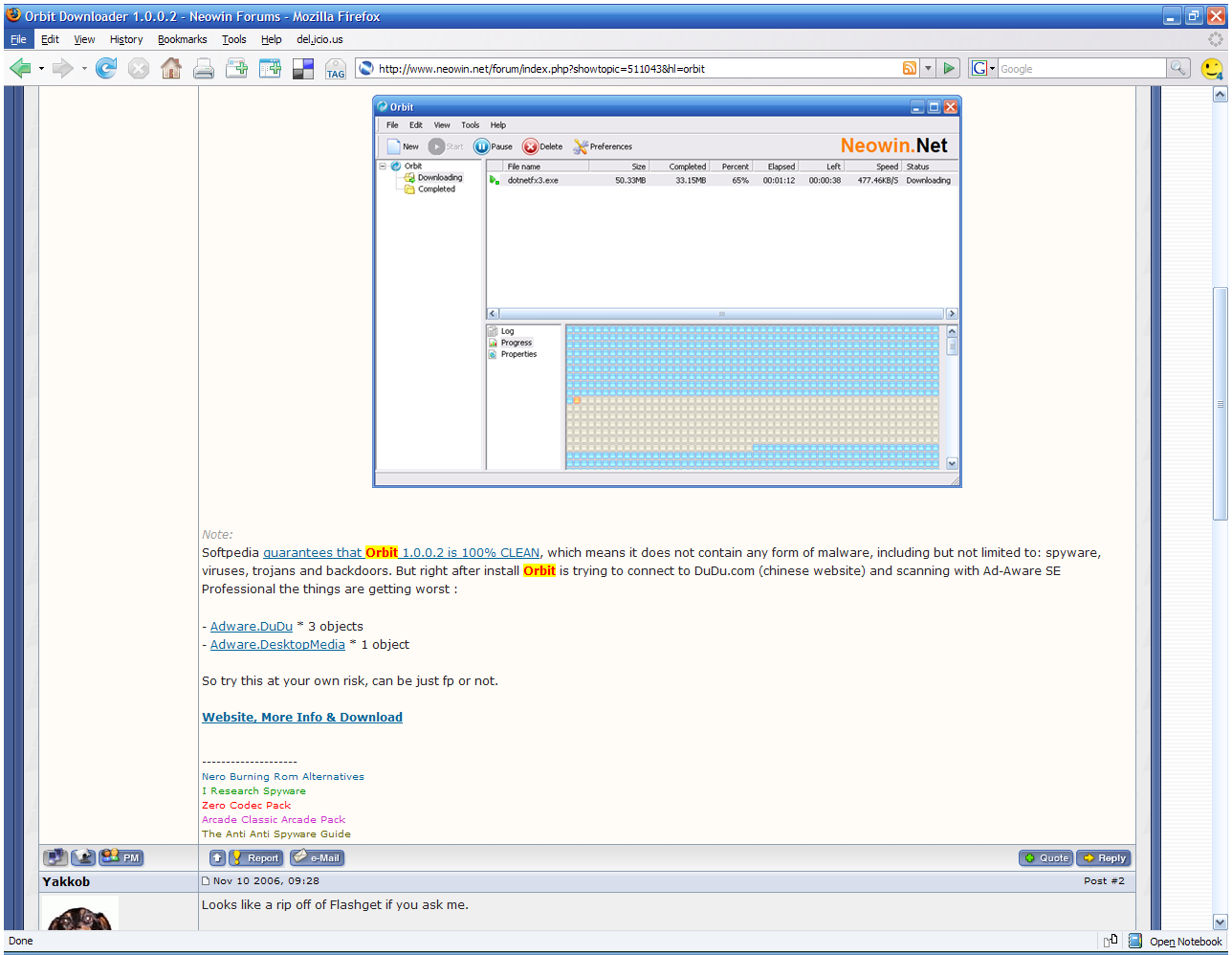Go to the Home page icon
This screenshot has height=955, width=1232.
[x=171, y=69]
